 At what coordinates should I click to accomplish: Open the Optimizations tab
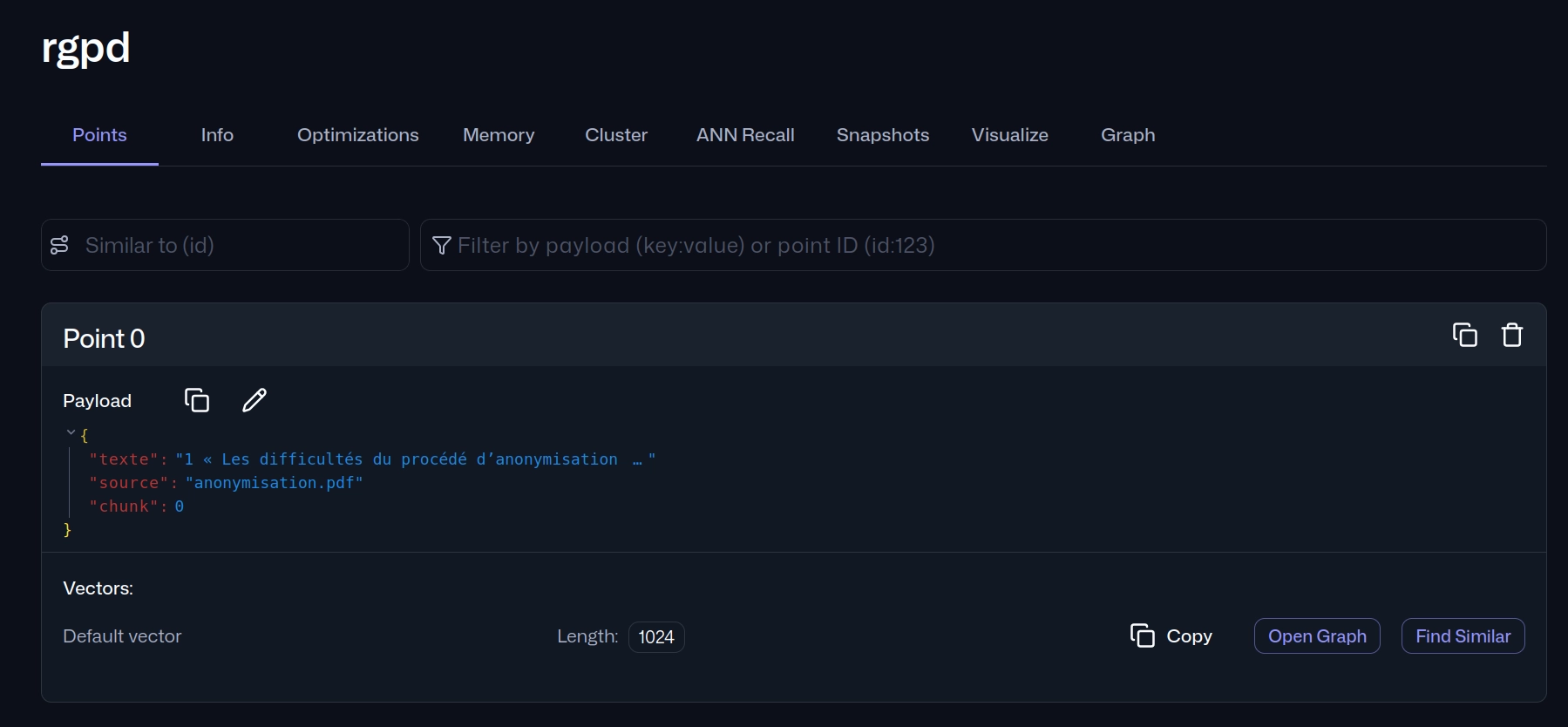(358, 135)
